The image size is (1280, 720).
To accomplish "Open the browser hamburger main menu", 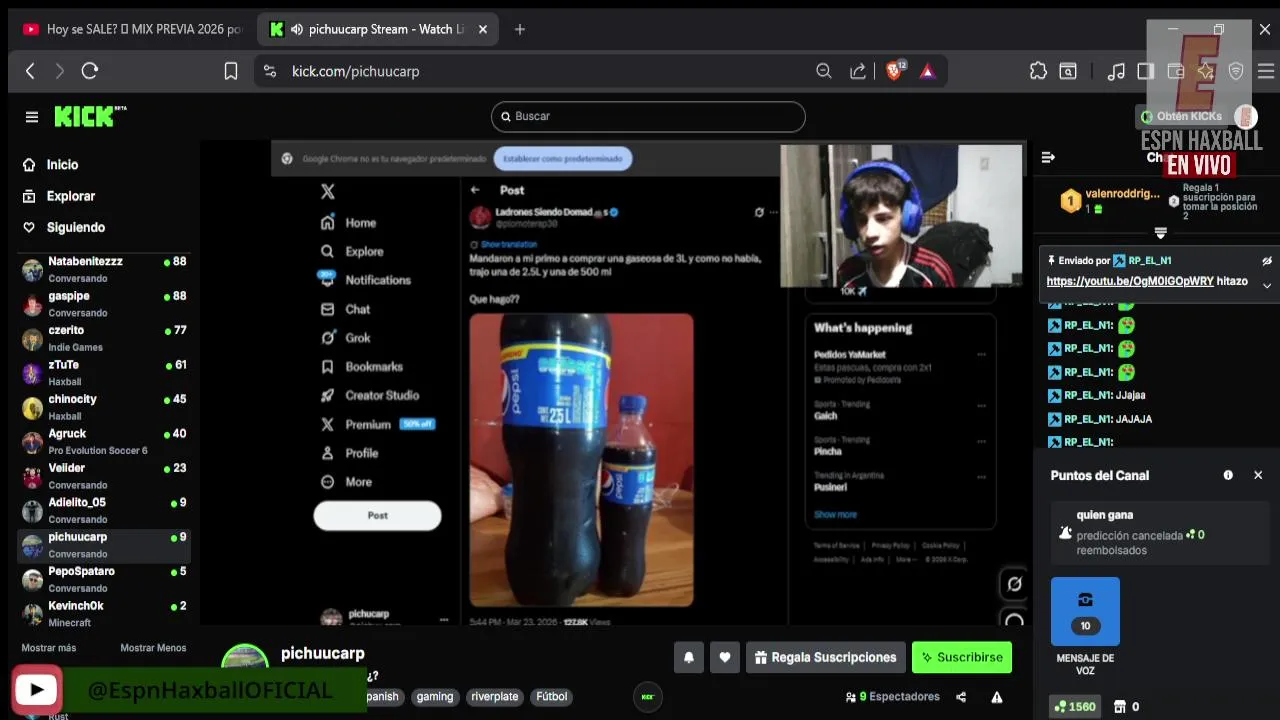I will tap(1266, 71).
